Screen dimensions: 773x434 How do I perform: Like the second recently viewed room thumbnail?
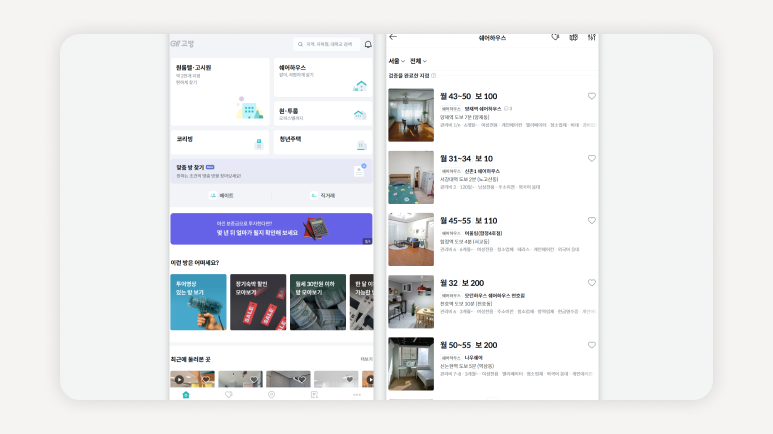pyautogui.click(x=254, y=379)
